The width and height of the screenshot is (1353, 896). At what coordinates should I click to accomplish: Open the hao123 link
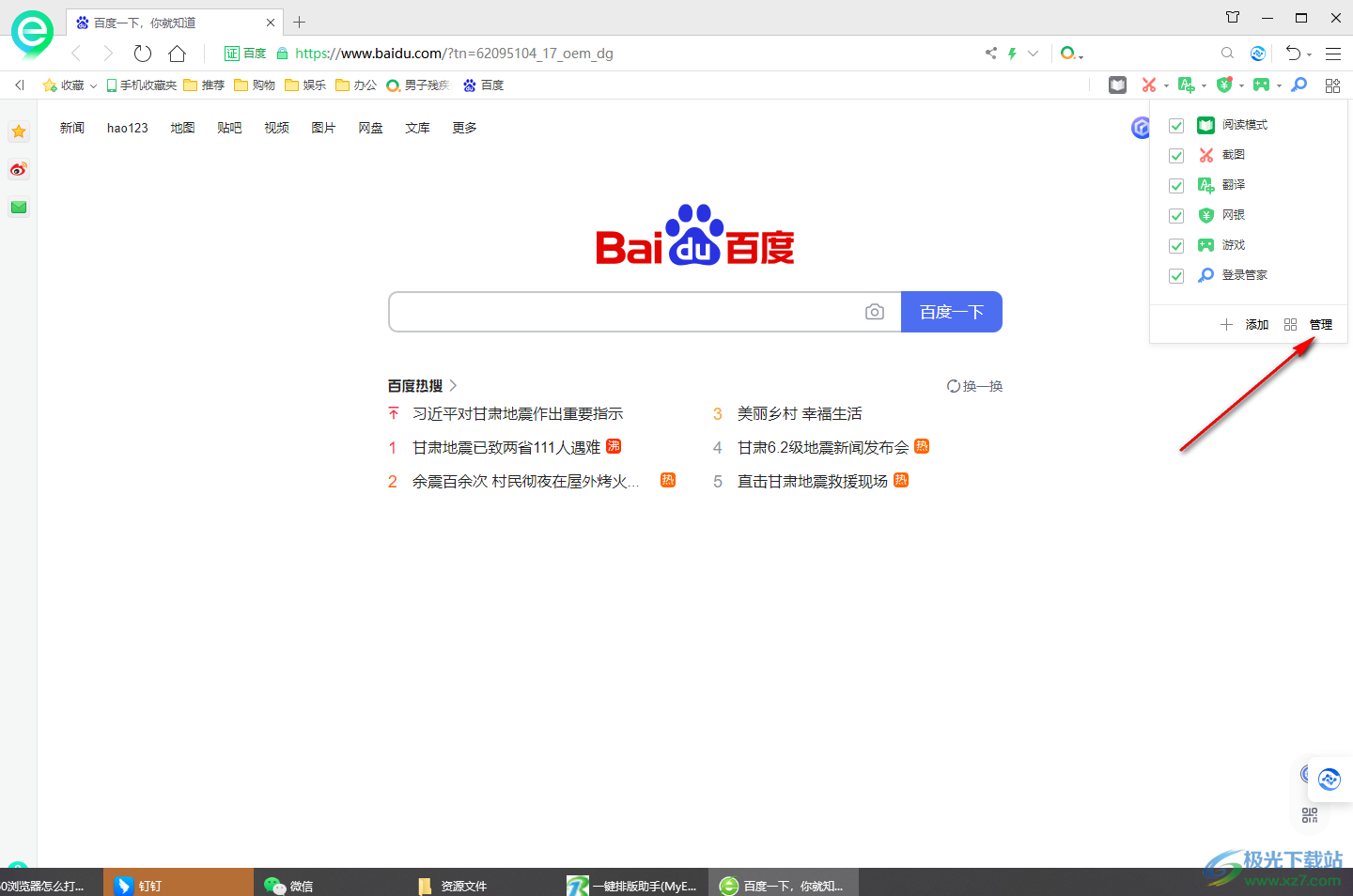[128, 128]
